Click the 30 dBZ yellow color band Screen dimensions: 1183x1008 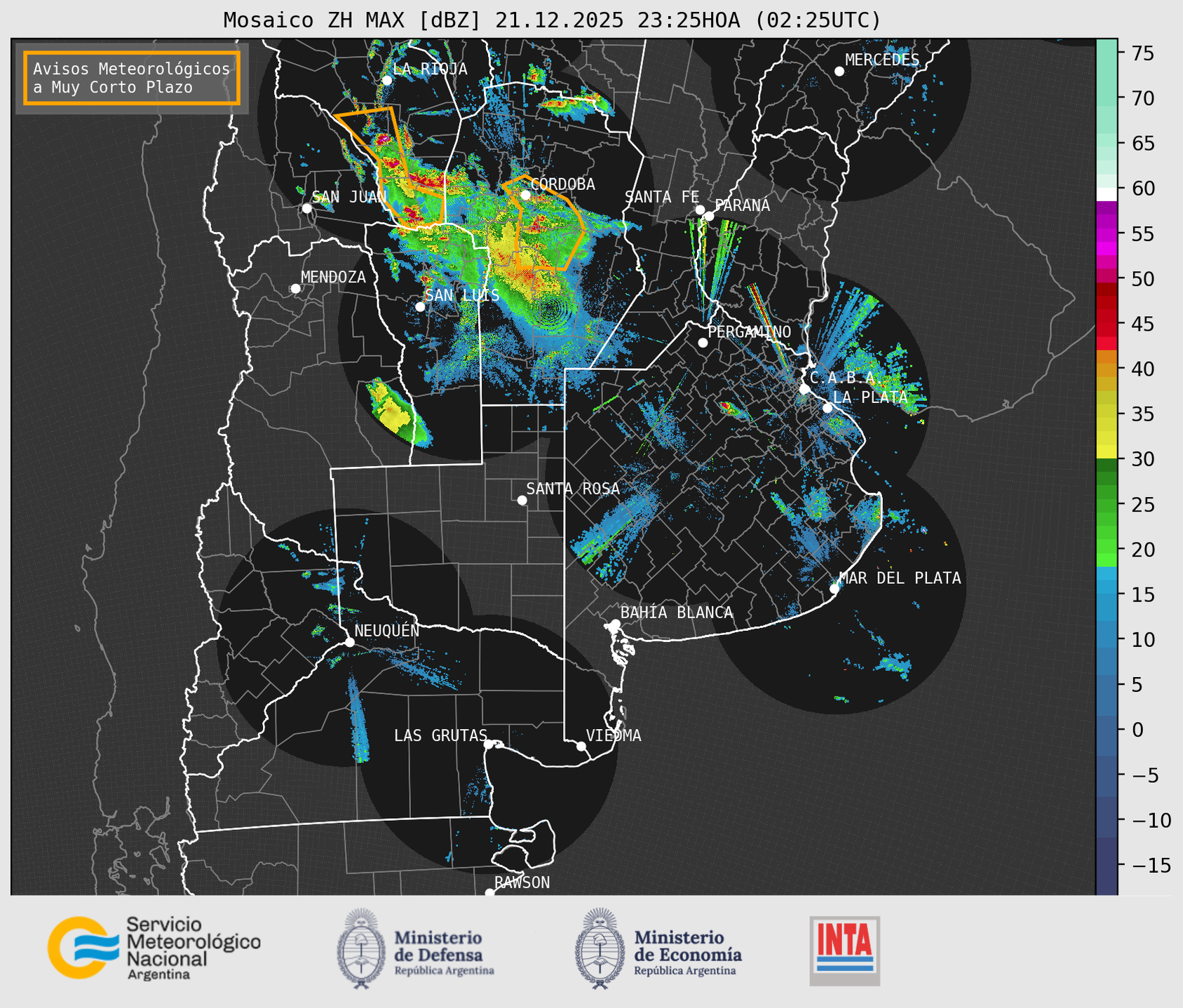(1106, 453)
